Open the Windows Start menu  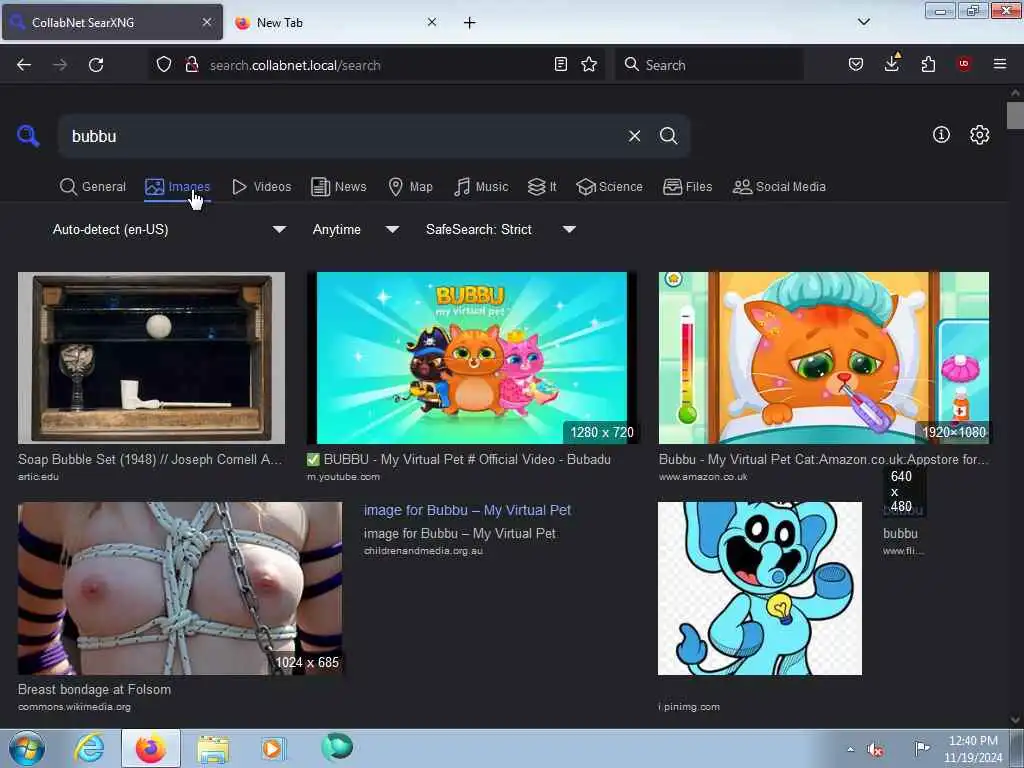[x=27, y=748]
